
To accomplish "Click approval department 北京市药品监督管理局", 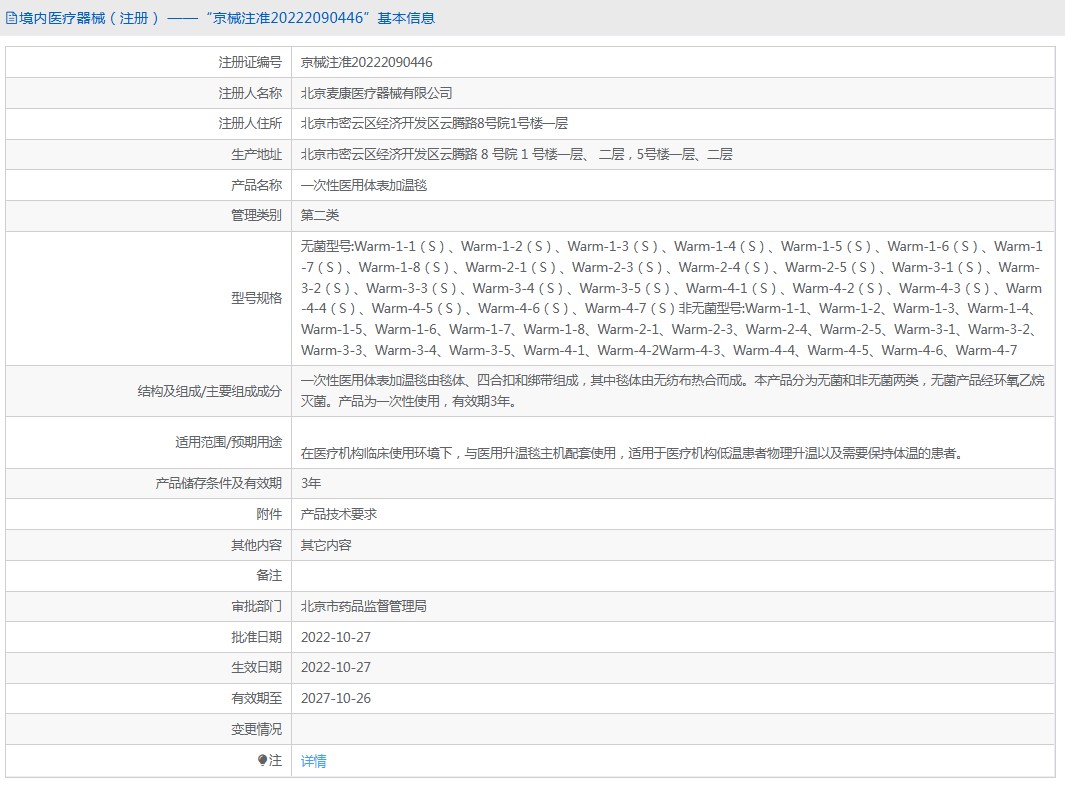I will (x=363, y=606).
